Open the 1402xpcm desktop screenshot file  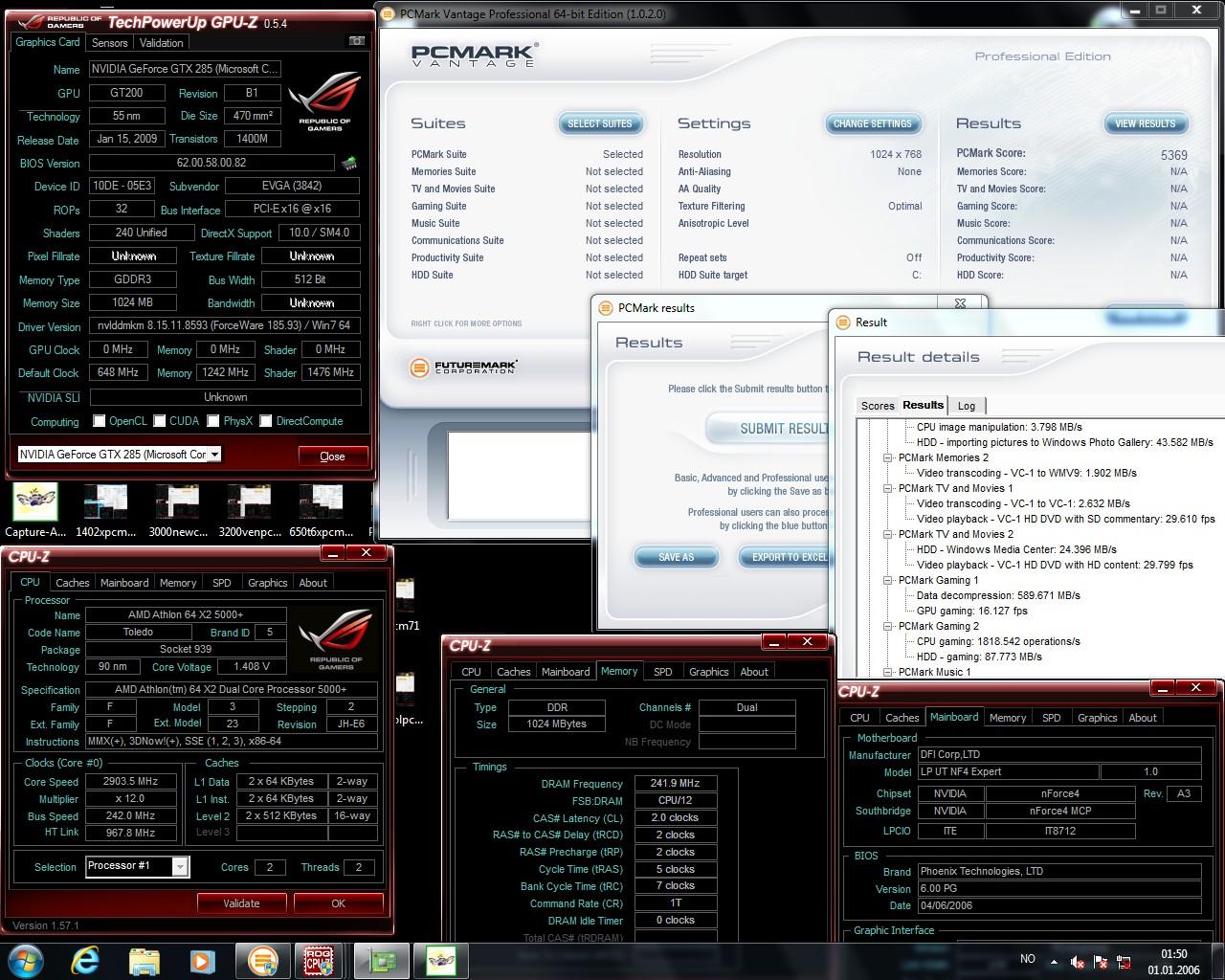tap(105, 511)
